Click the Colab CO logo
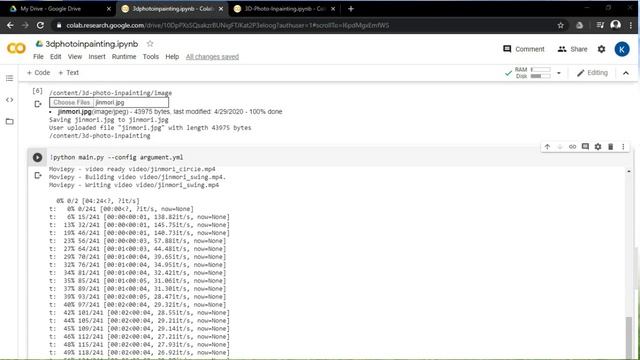This screenshot has width=640, height=360. (16, 49)
